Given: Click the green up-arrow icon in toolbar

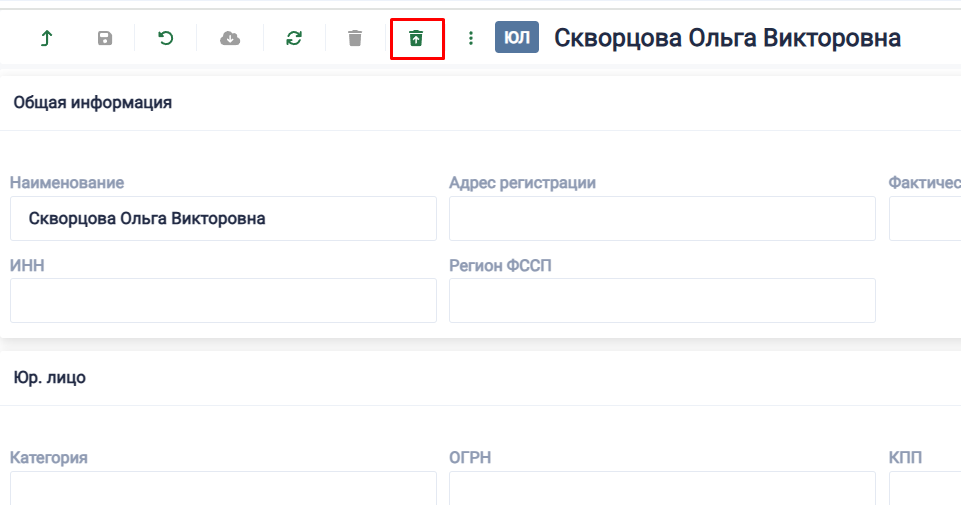Looking at the screenshot, I should pos(46,38).
